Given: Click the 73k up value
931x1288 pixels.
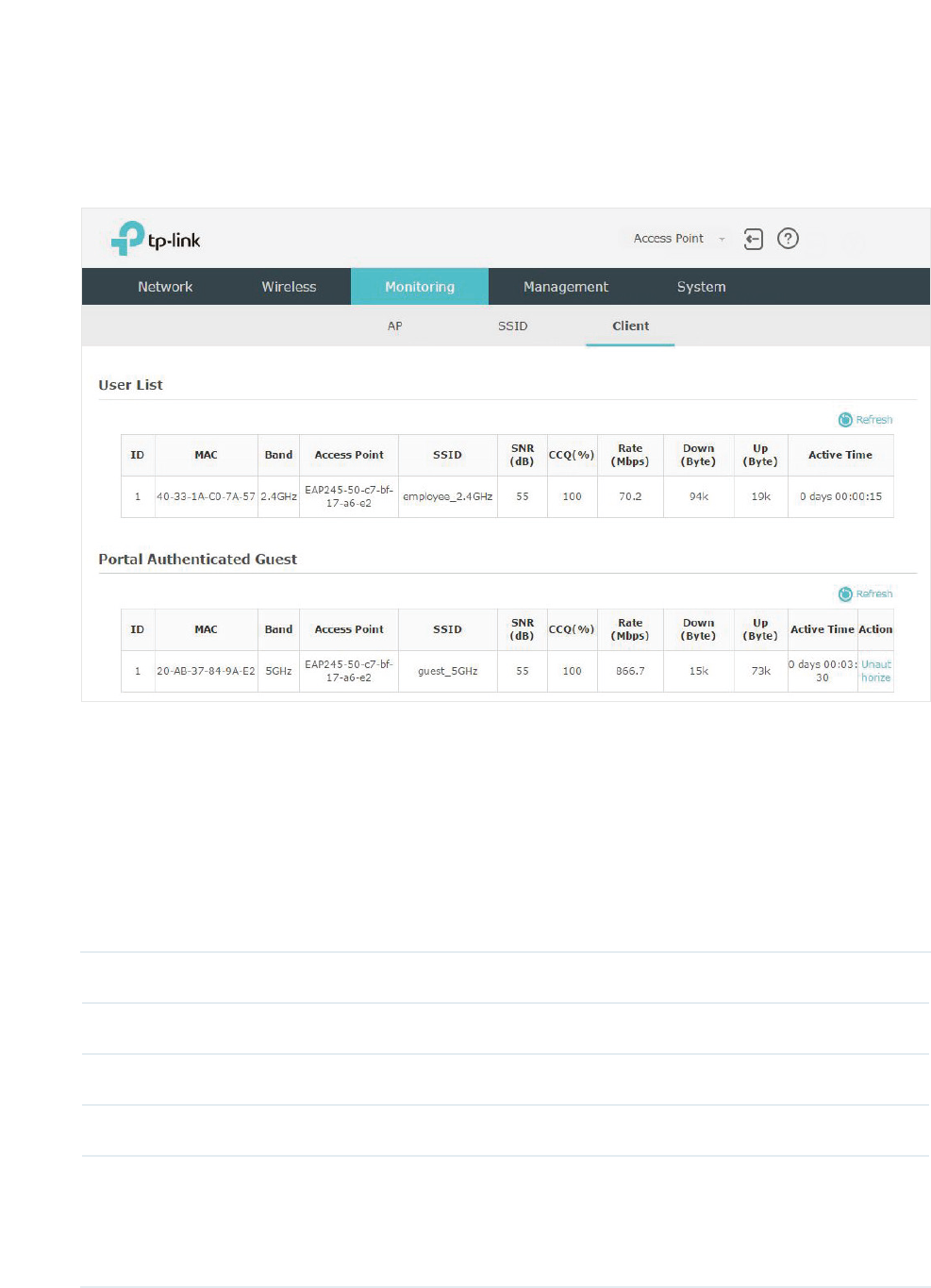Looking at the screenshot, I should pyautogui.click(x=760, y=671).
